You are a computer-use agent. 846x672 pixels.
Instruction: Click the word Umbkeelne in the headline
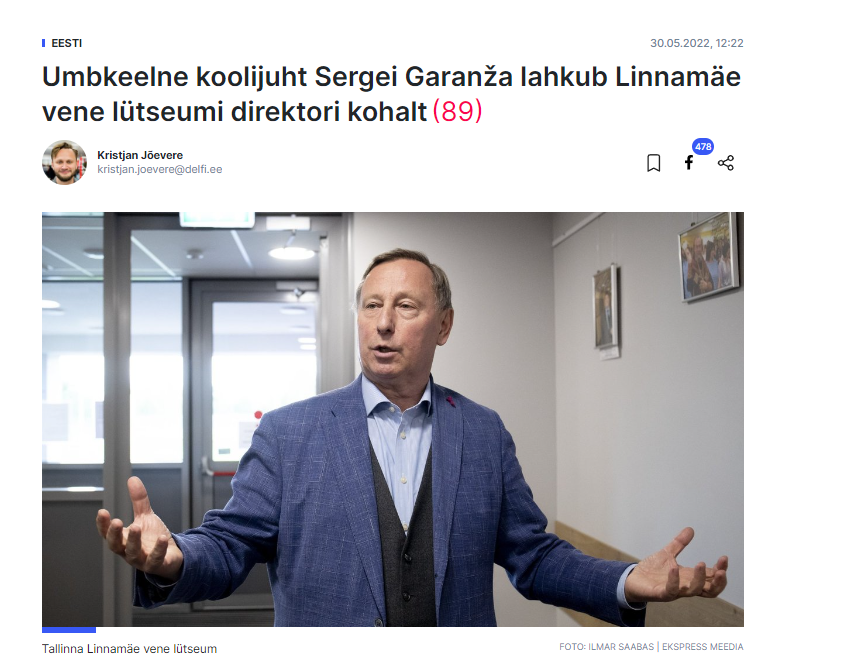pos(115,77)
